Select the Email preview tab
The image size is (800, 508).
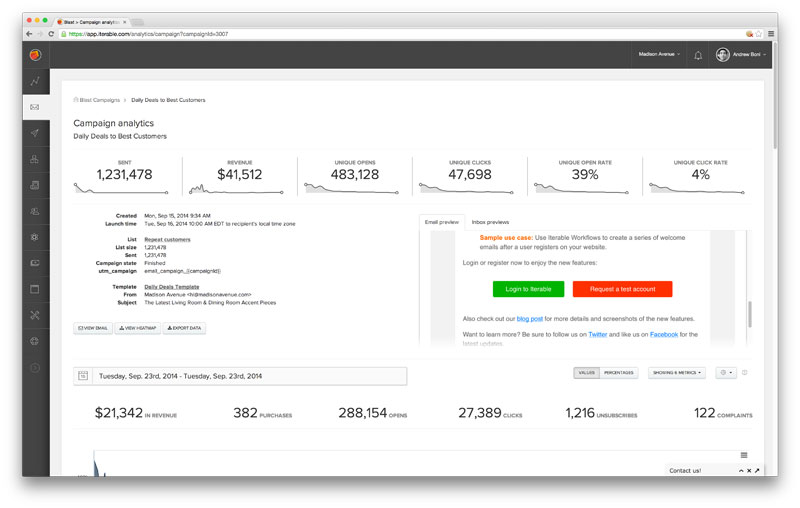tap(442, 222)
